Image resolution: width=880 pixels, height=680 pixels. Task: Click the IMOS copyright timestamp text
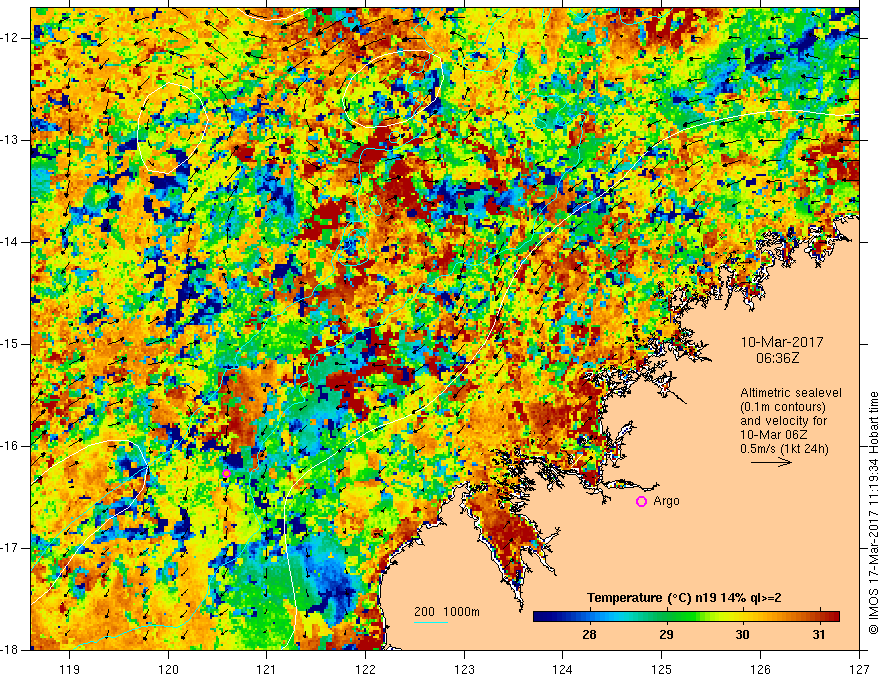coord(873,513)
